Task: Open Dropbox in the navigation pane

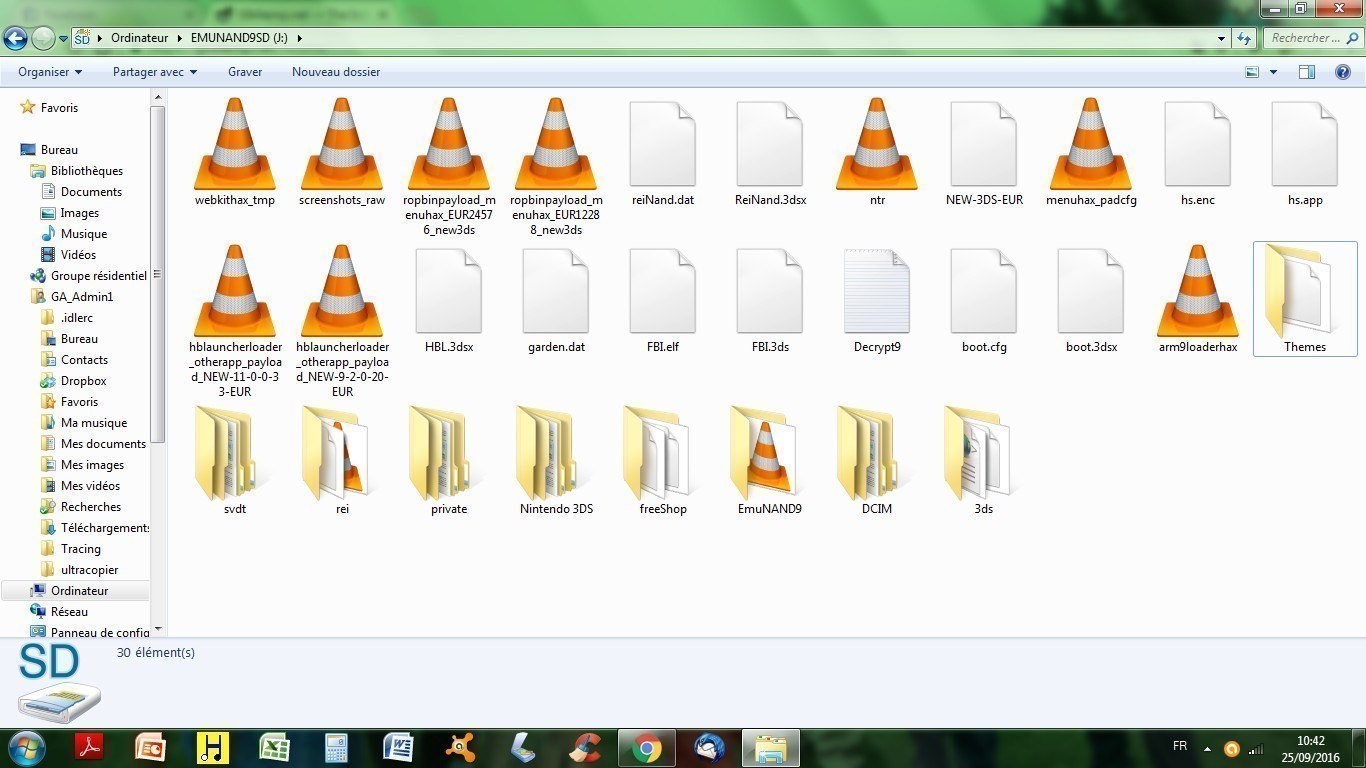Action: [x=83, y=380]
